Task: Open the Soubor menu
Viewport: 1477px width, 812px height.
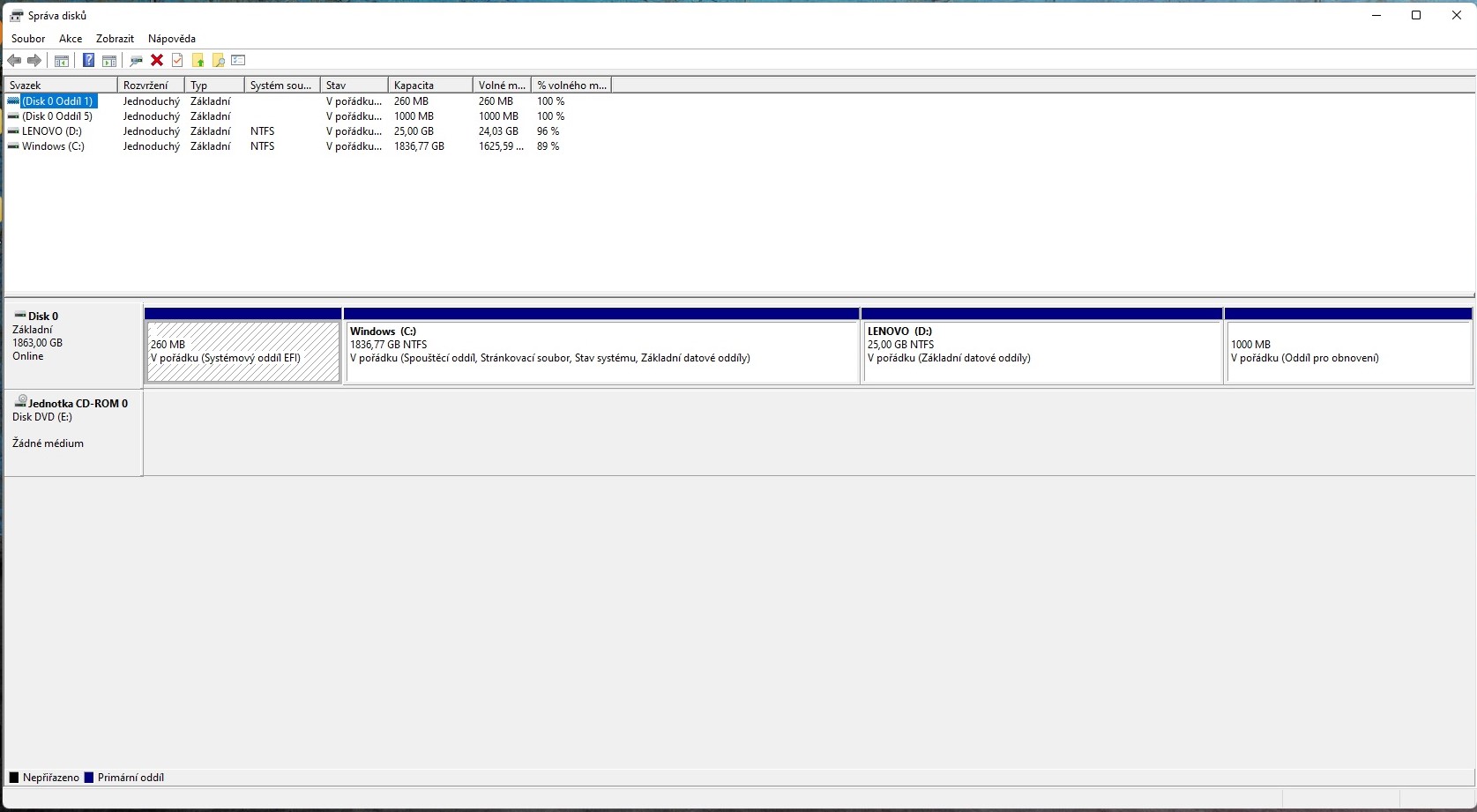Action: pyautogui.click(x=28, y=39)
